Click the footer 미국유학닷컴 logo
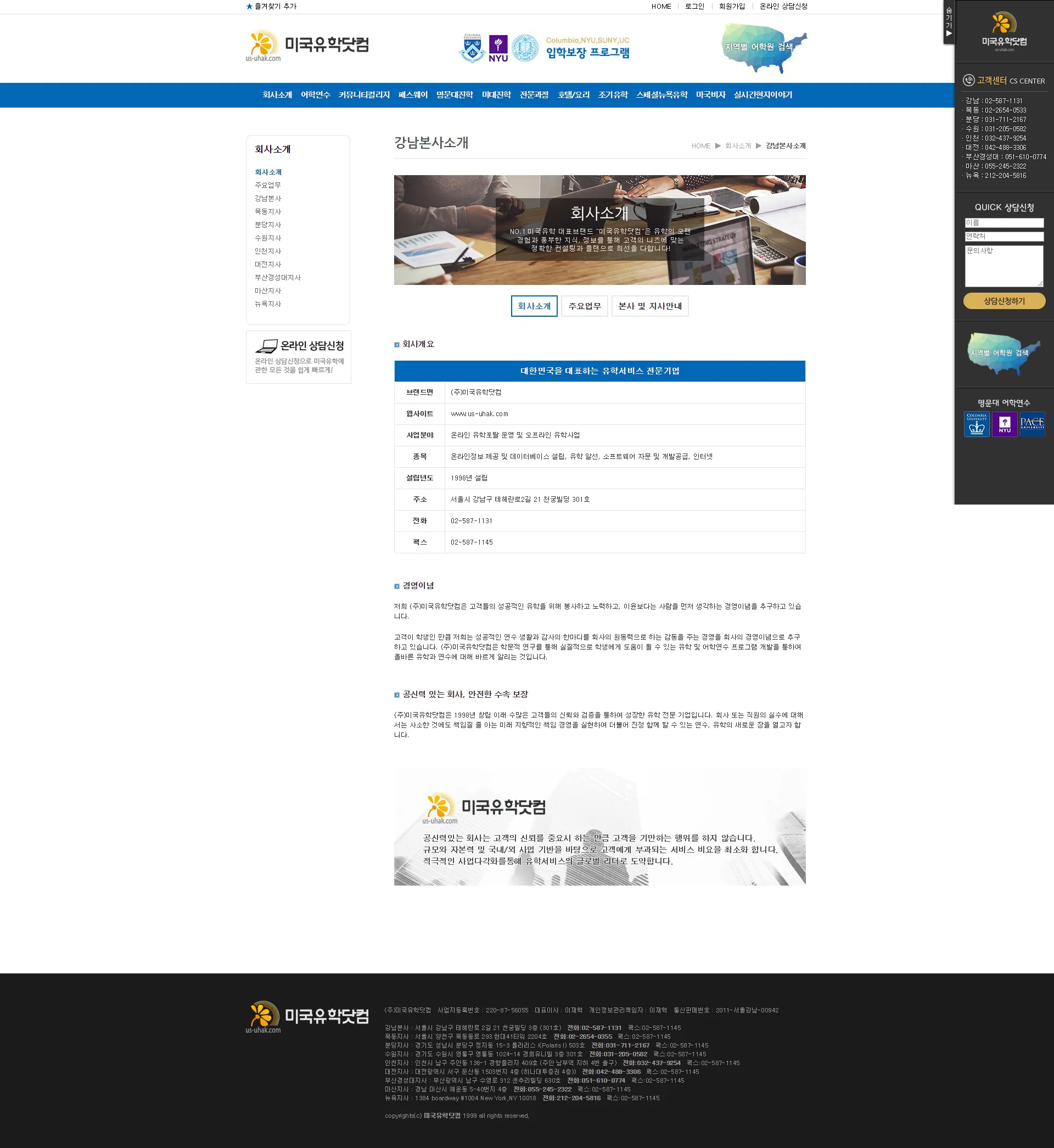The image size is (1054, 1148). 307,1017
